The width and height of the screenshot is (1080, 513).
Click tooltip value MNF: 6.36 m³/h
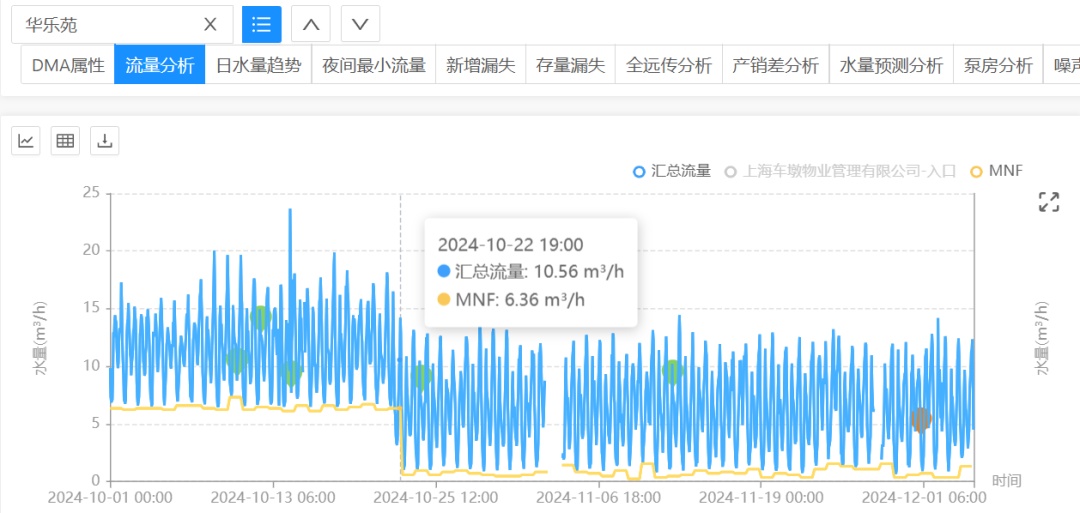[x=512, y=299]
